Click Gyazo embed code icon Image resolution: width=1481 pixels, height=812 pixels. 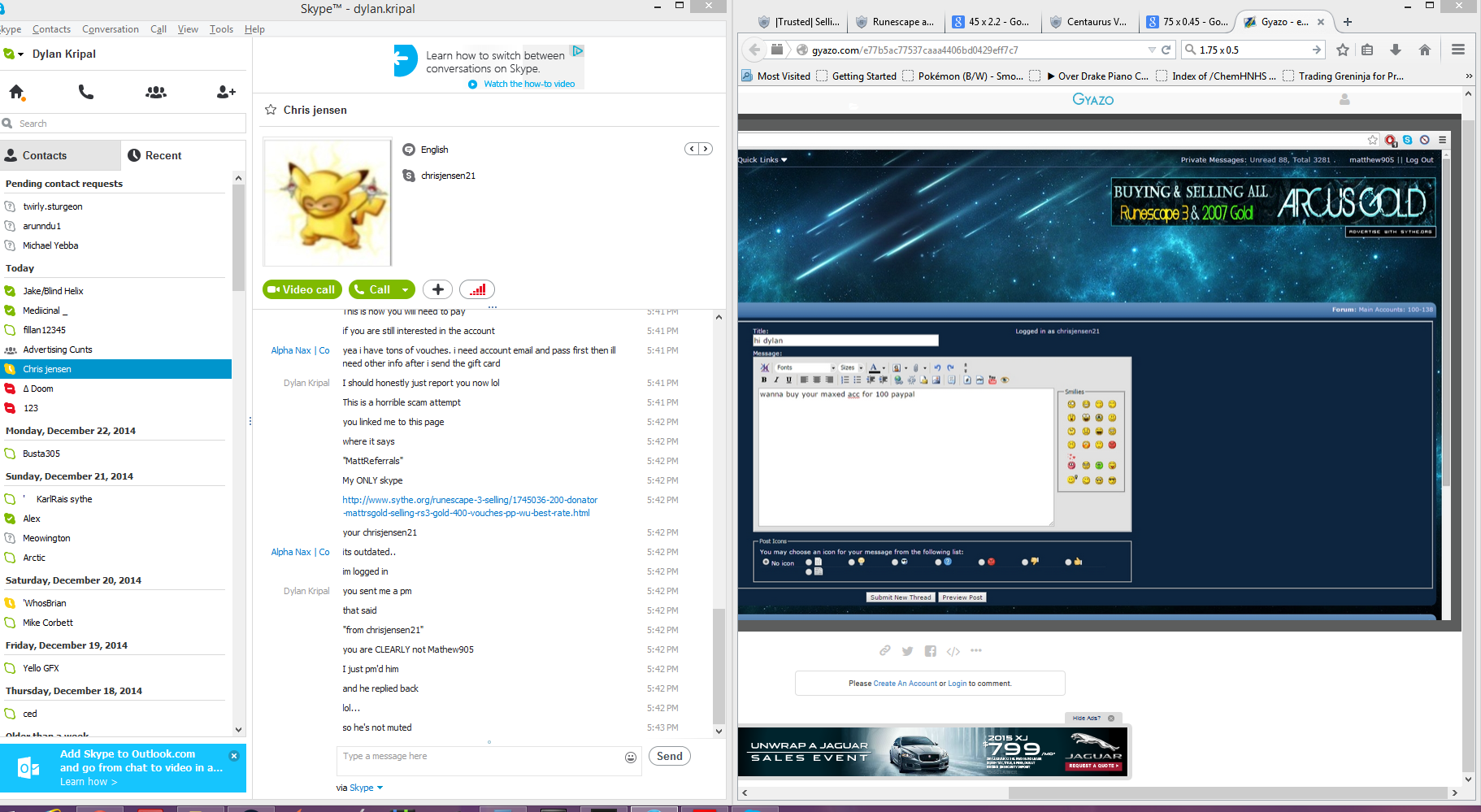953,650
